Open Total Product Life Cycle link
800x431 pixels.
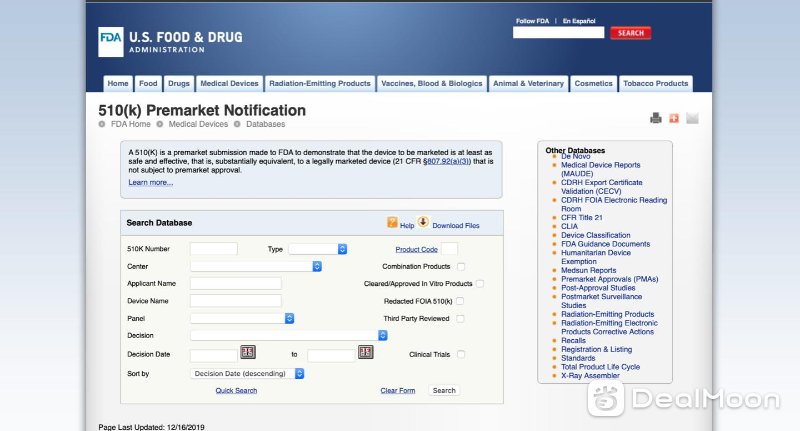pos(601,367)
